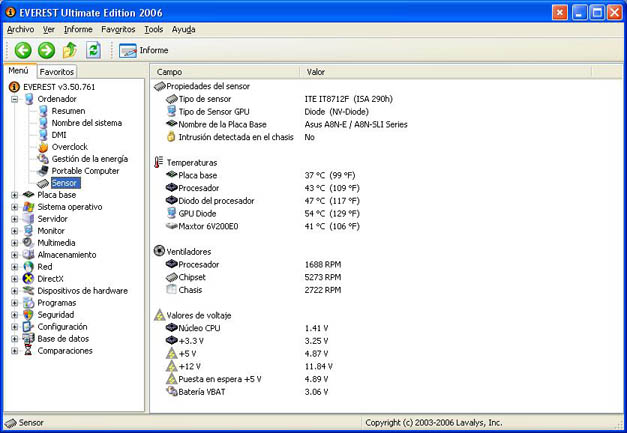Image resolution: width=627 pixels, height=433 pixels.
Task: Click the Portable Computer laptop icon
Action: coord(43,171)
